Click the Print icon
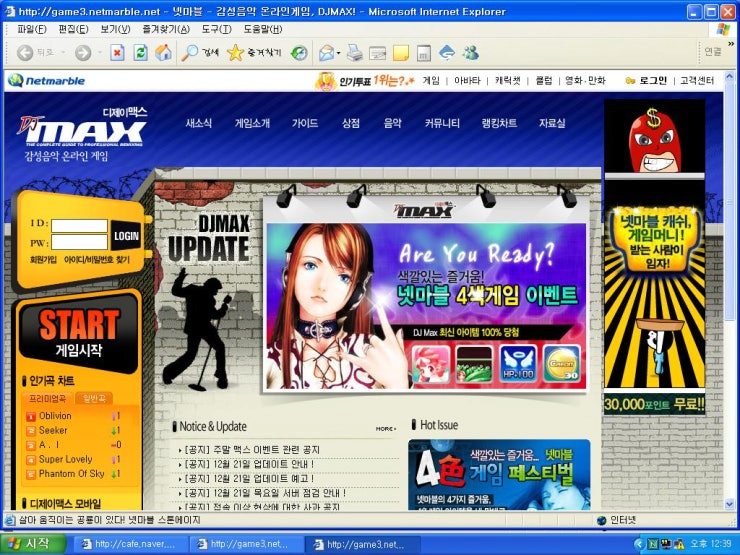This screenshot has height=555, width=740. tap(354, 52)
